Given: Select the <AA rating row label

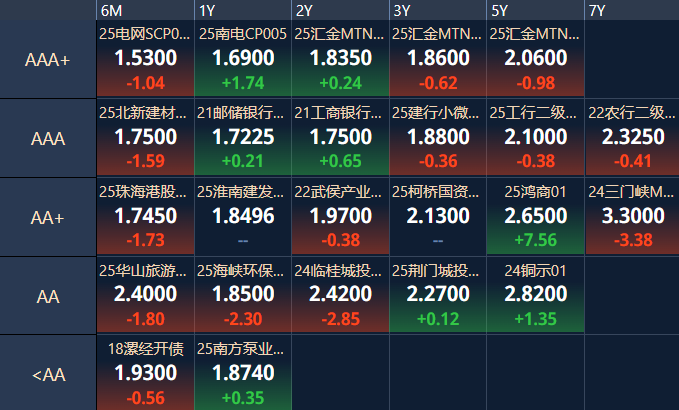Looking at the screenshot, I should point(48,375).
